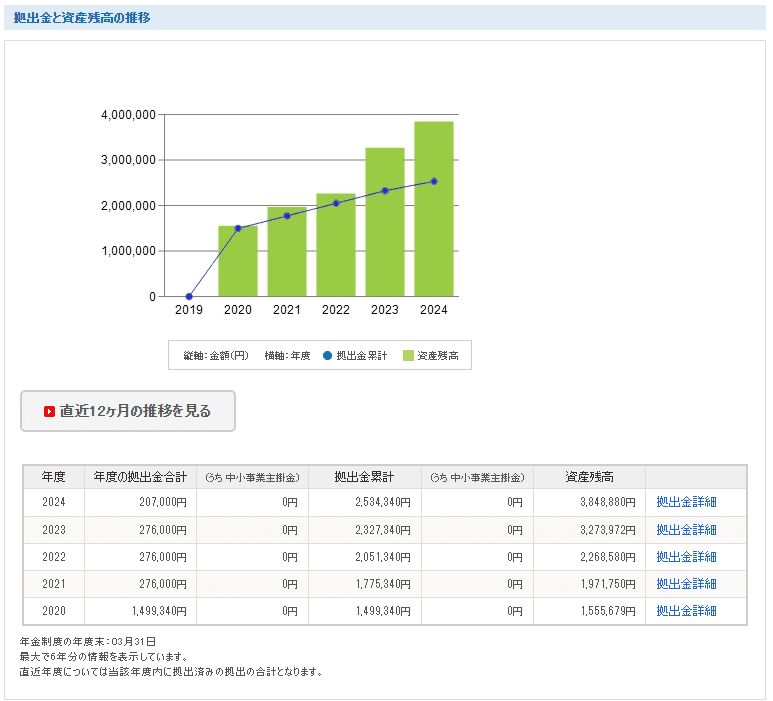Click the 拠出金累計 column header

[364, 477]
